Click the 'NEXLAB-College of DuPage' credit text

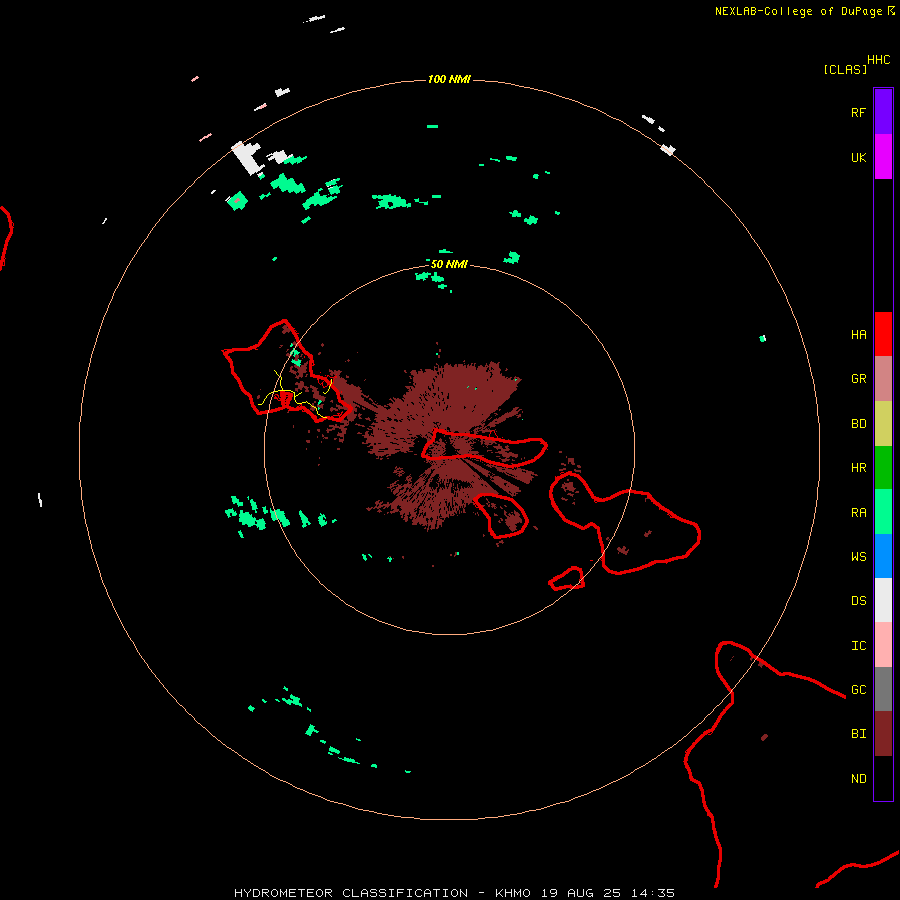click(798, 11)
